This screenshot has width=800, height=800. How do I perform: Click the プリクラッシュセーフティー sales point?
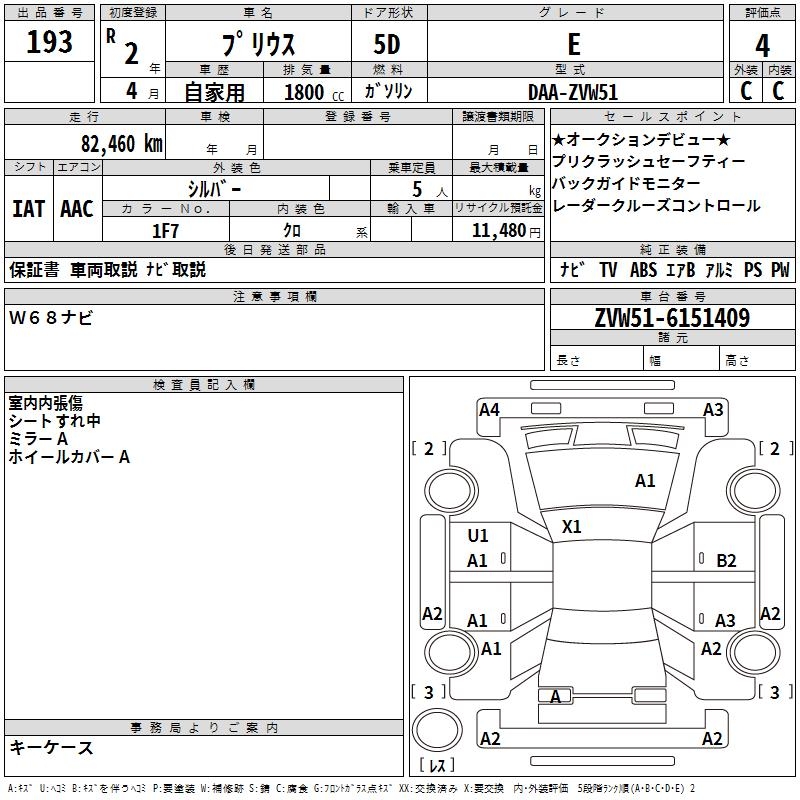point(648,161)
